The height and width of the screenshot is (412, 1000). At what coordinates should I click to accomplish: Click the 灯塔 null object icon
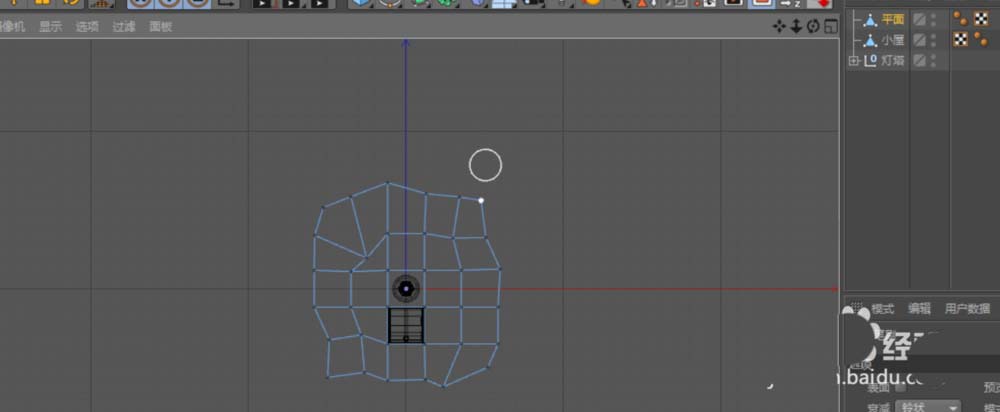(x=870, y=61)
